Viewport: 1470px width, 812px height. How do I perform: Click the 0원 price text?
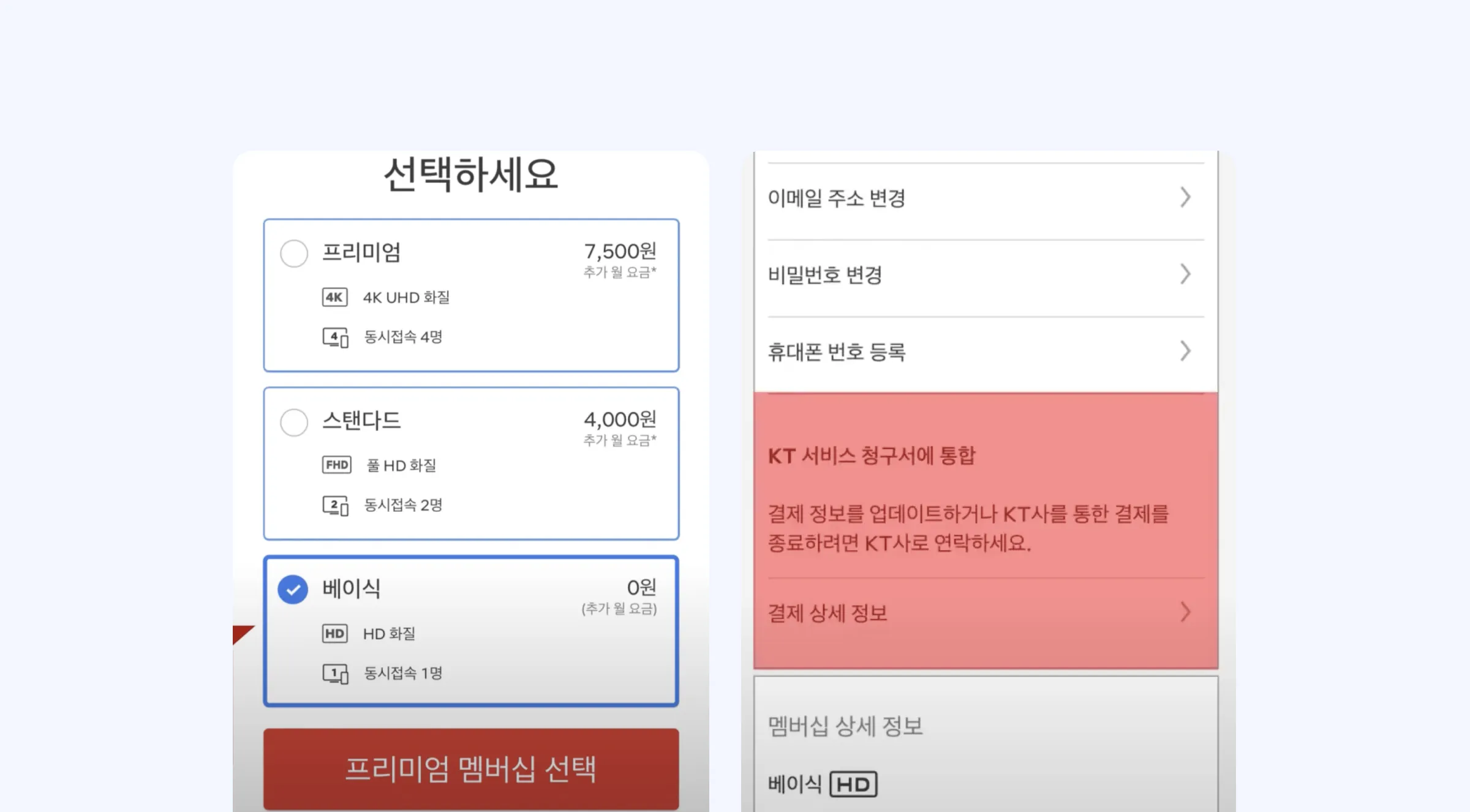[x=641, y=587]
